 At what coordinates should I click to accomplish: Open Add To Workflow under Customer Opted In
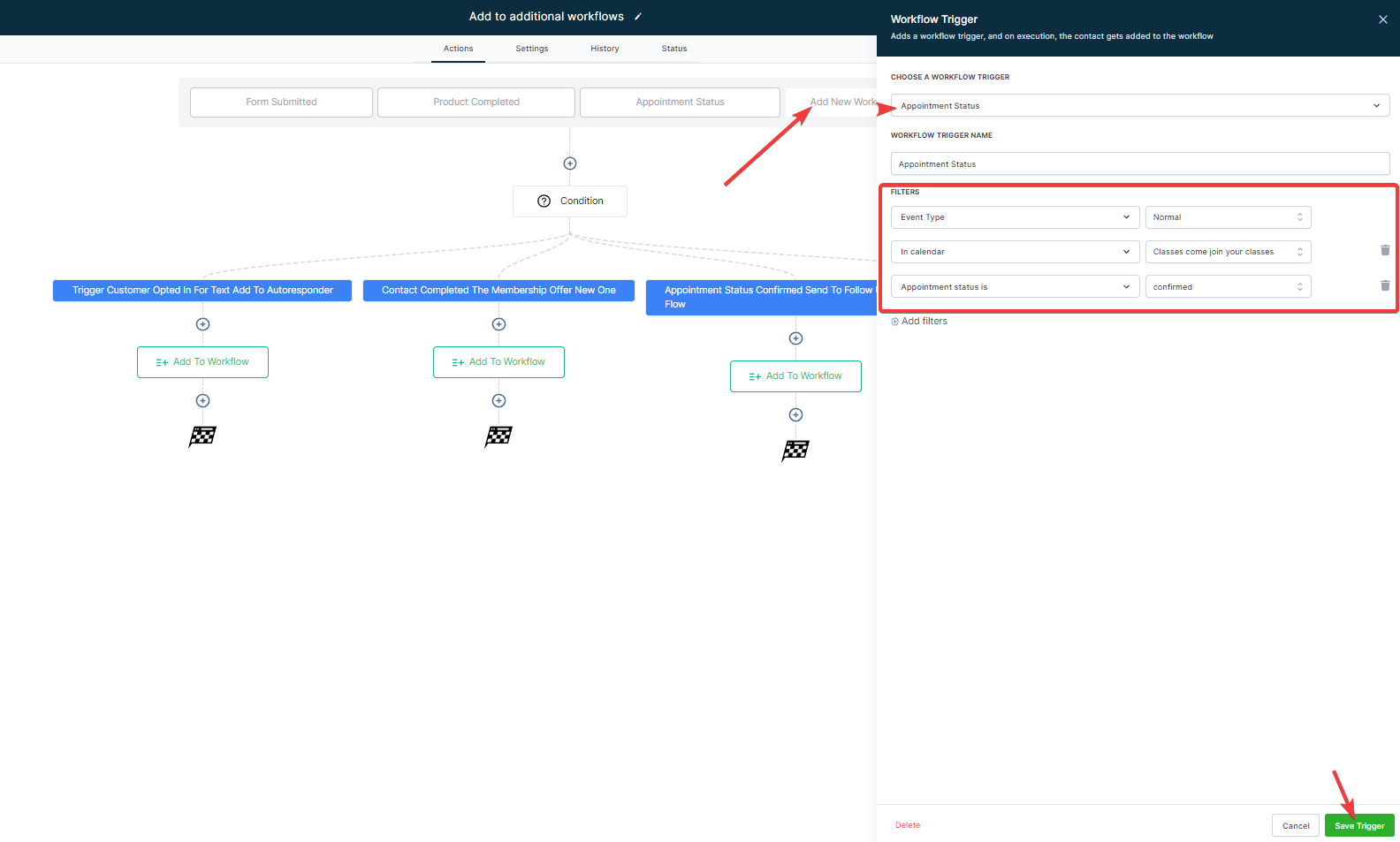tap(202, 362)
